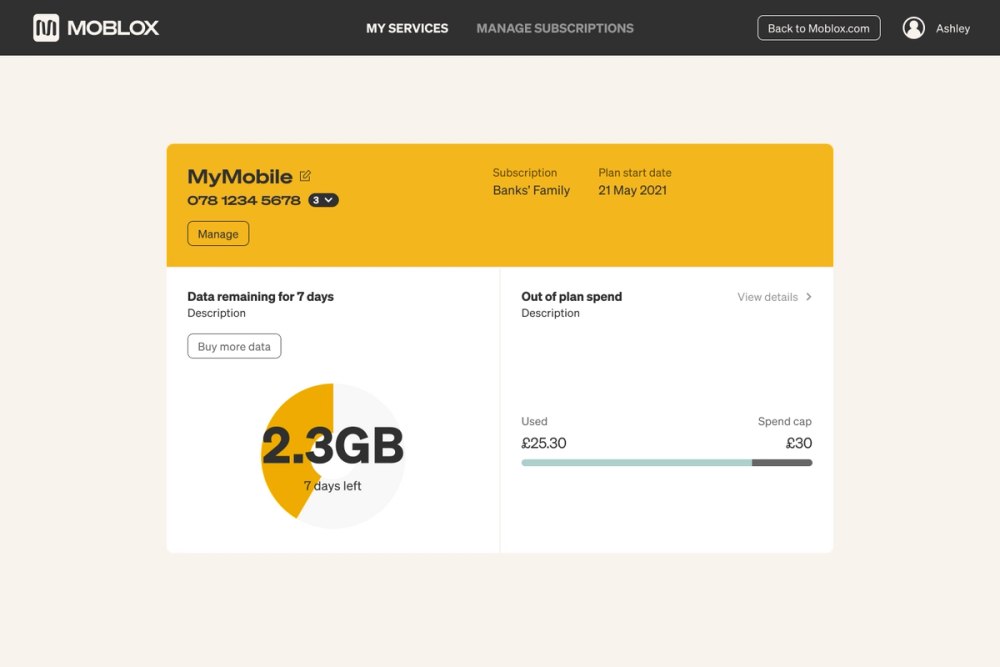Screen dimensions: 1000x667
Task: Click the Back to Moblox.com button
Action: [x=819, y=27]
